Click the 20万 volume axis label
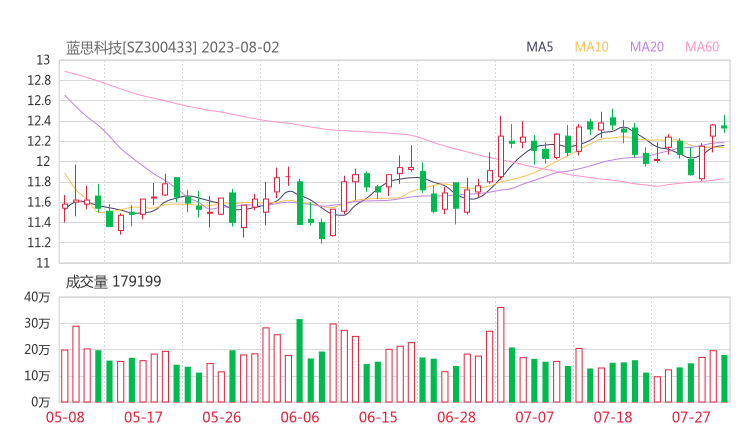 [37, 350]
